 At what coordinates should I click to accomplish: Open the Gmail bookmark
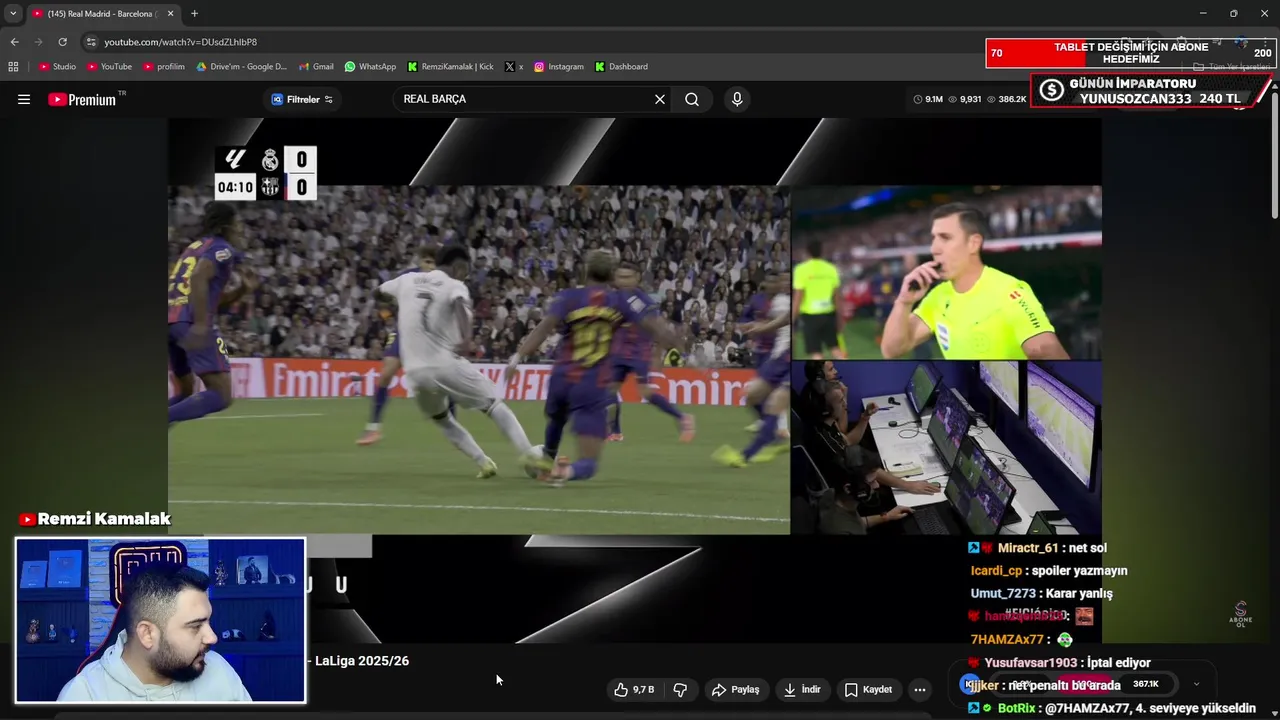click(316, 67)
